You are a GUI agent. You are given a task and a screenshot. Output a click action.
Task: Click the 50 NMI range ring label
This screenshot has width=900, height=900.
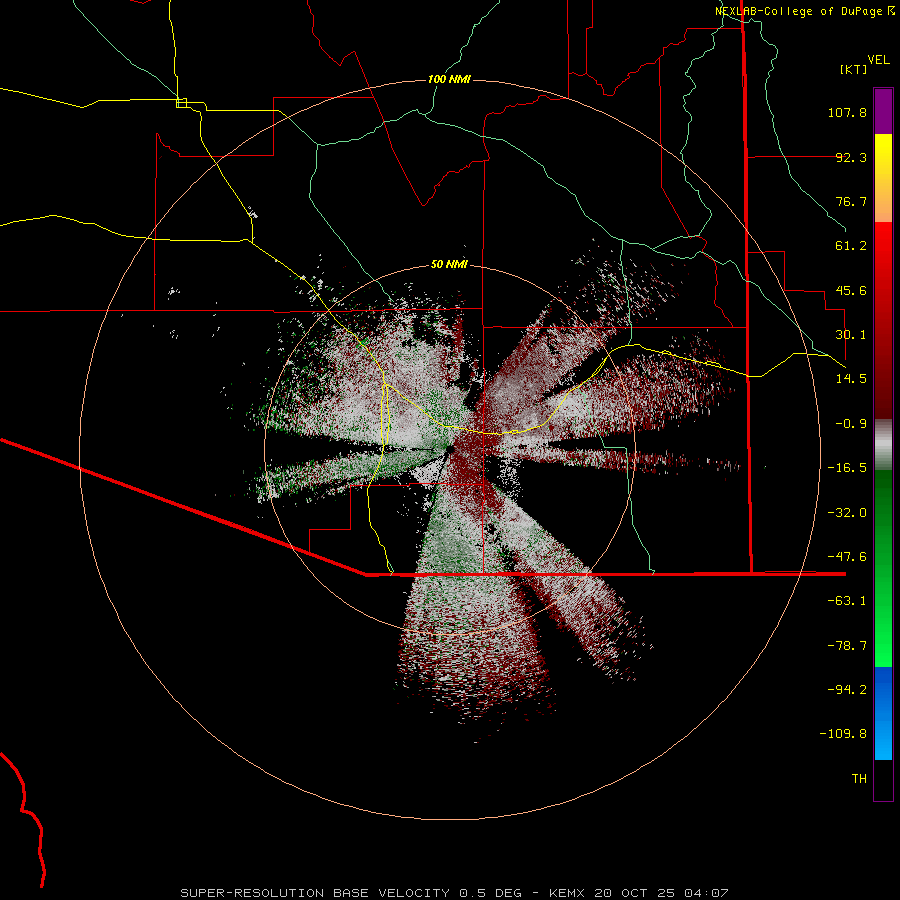[449, 265]
